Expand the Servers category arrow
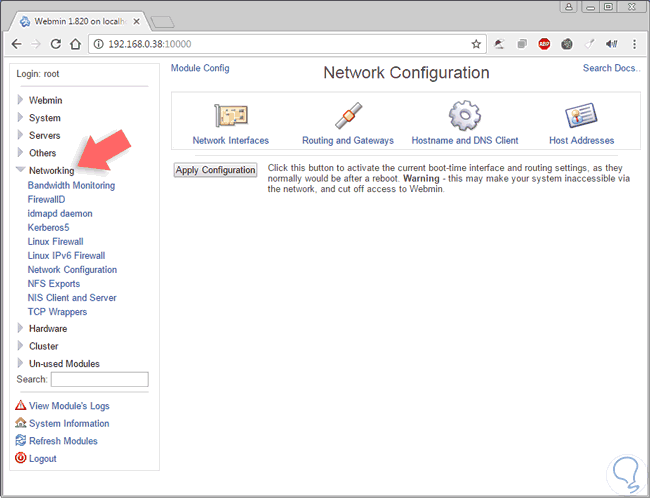 tap(20, 135)
